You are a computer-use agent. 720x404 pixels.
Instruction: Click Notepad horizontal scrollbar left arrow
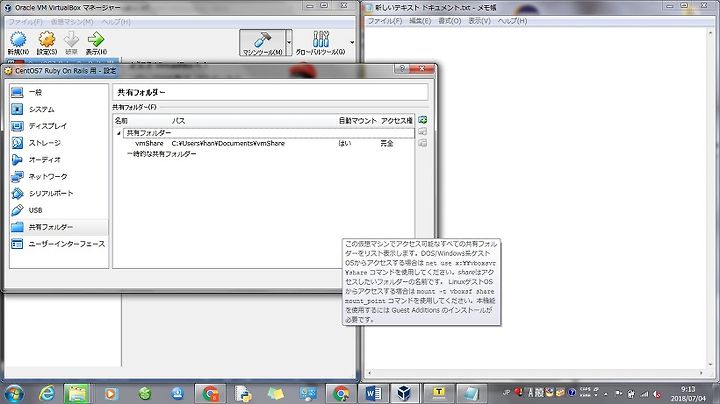pyautogui.click(x=370, y=373)
